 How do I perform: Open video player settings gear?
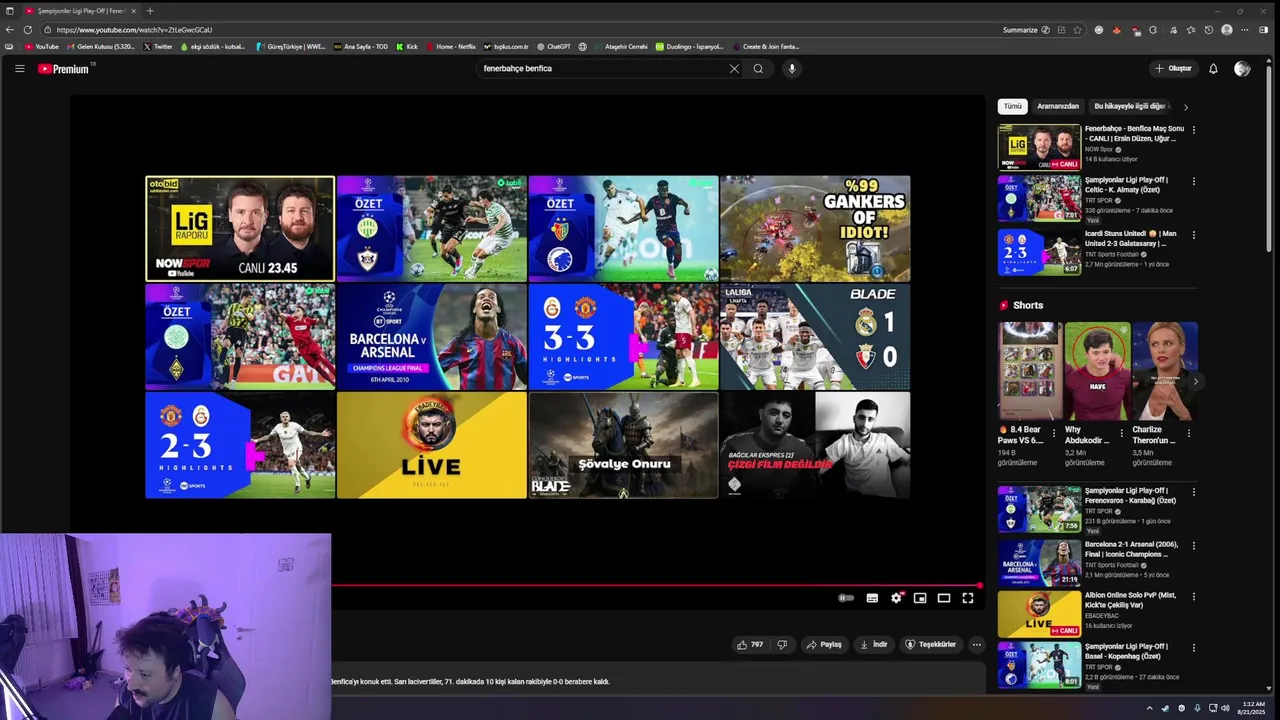point(896,598)
